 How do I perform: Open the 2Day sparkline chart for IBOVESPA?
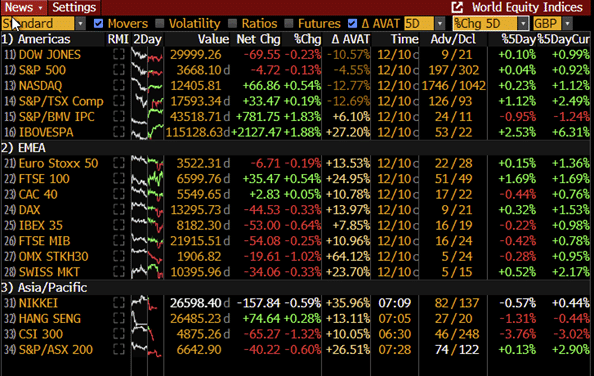pyautogui.click(x=147, y=132)
